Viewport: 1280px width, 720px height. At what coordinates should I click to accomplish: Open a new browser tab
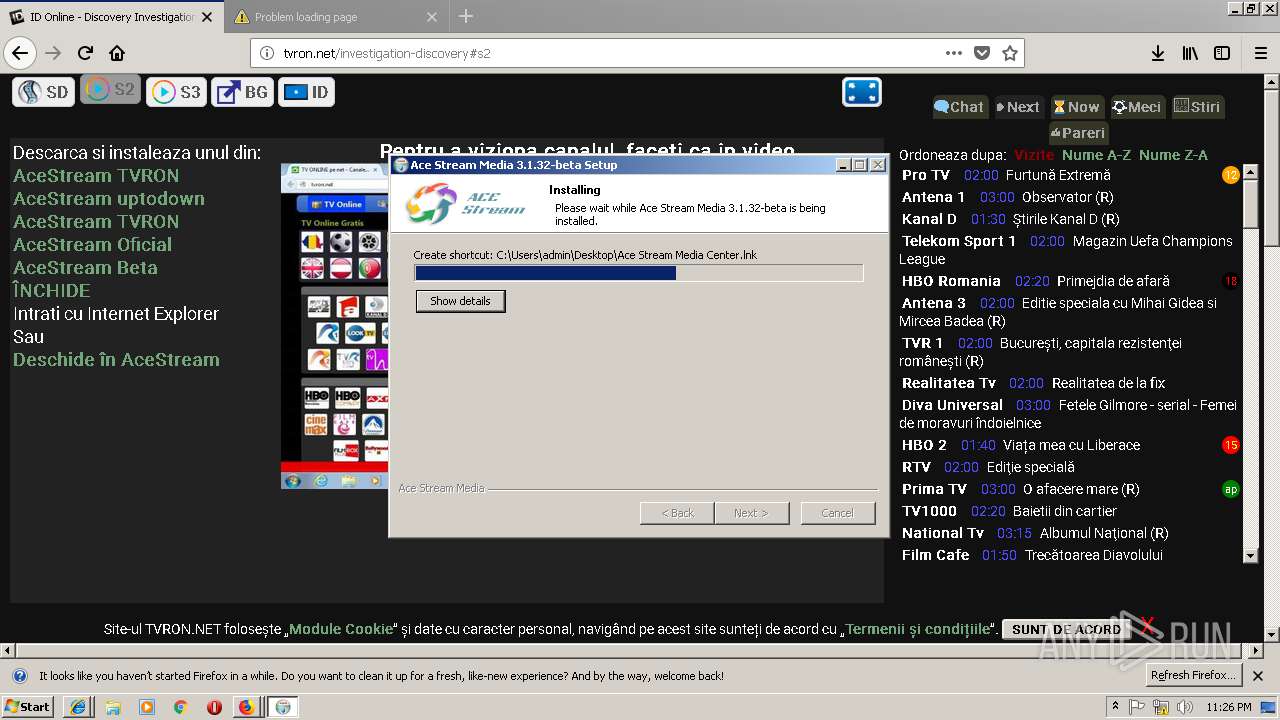click(466, 16)
